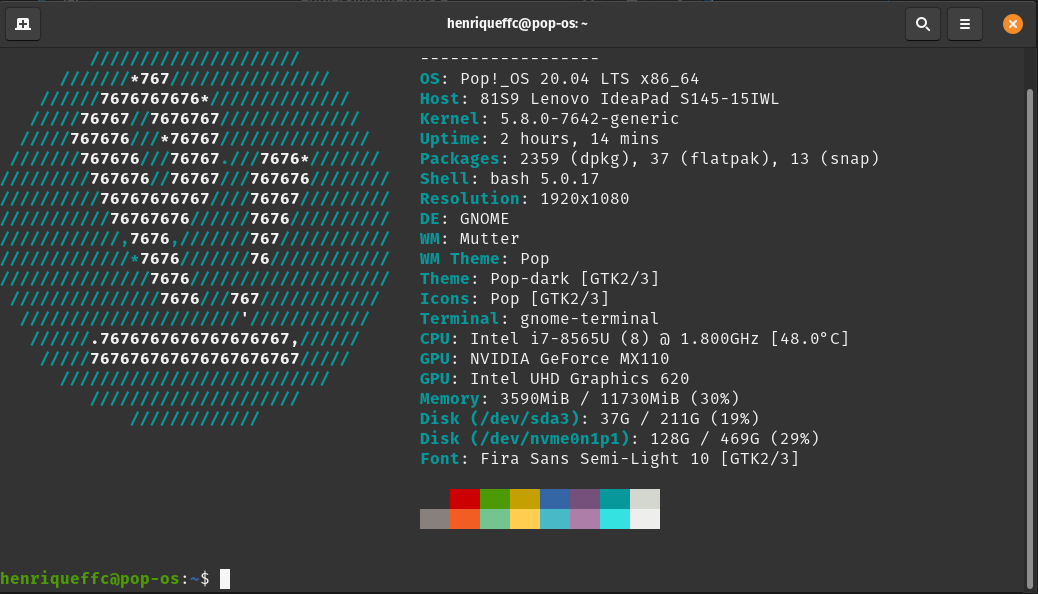Click the vertical scrollbar of the terminal
The image size is (1038, 594).
click(x=1030, y=330)
